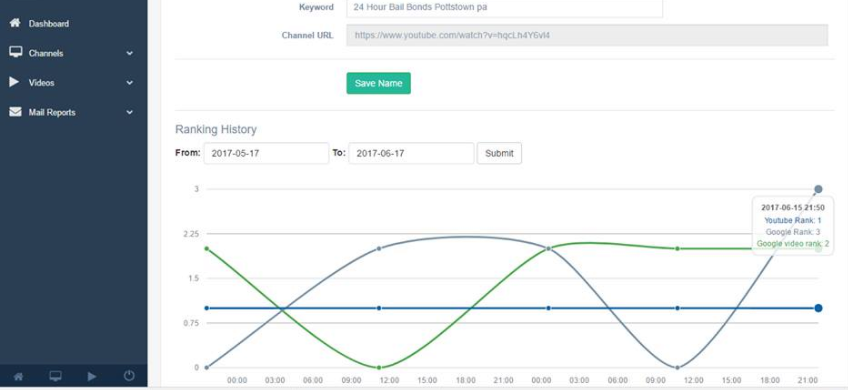Expand the Channels menu chevron
This screenshot has width=848, height=390.
tap(130, 53)
